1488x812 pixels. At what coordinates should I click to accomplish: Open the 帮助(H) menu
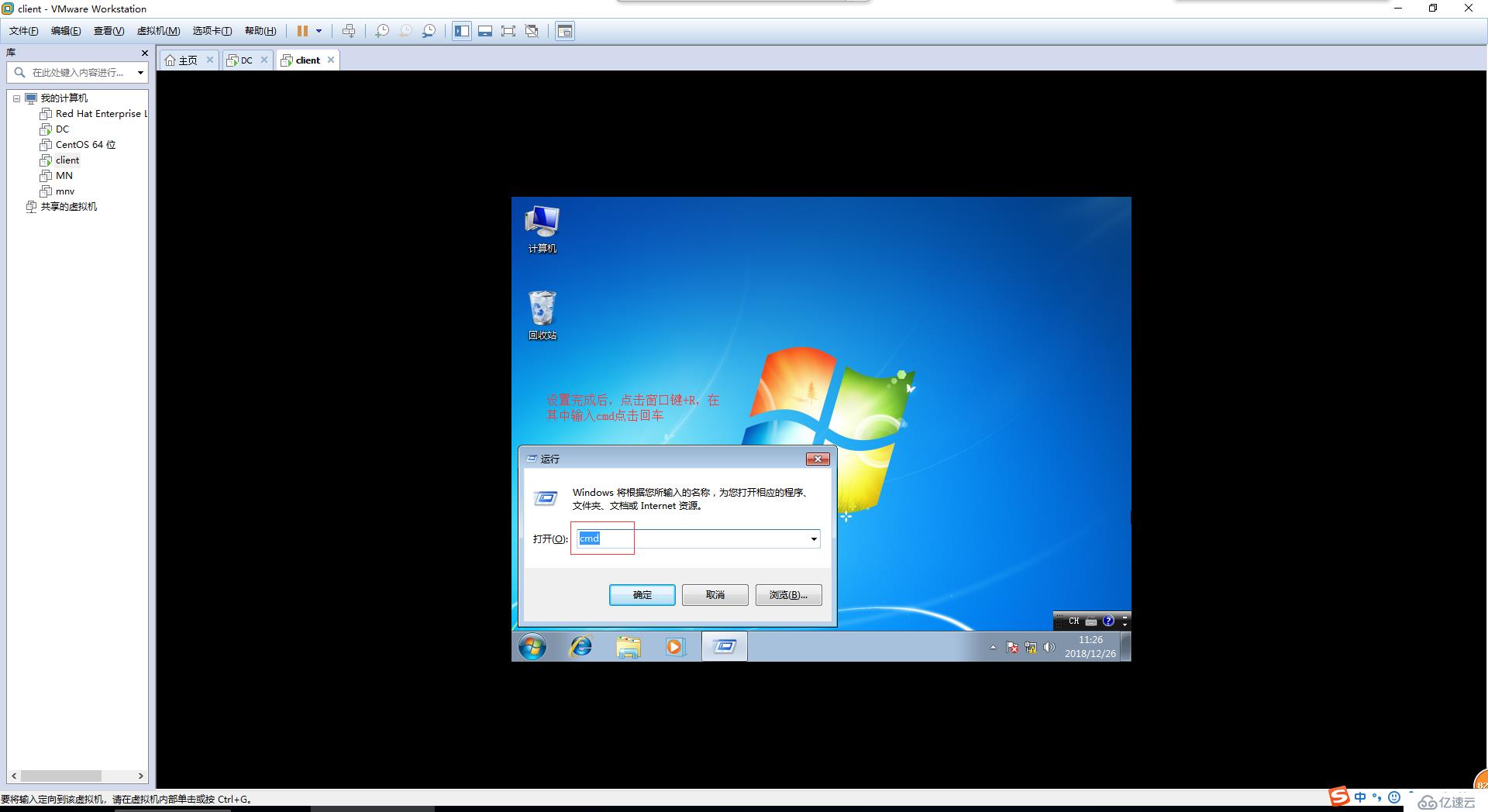260,31
